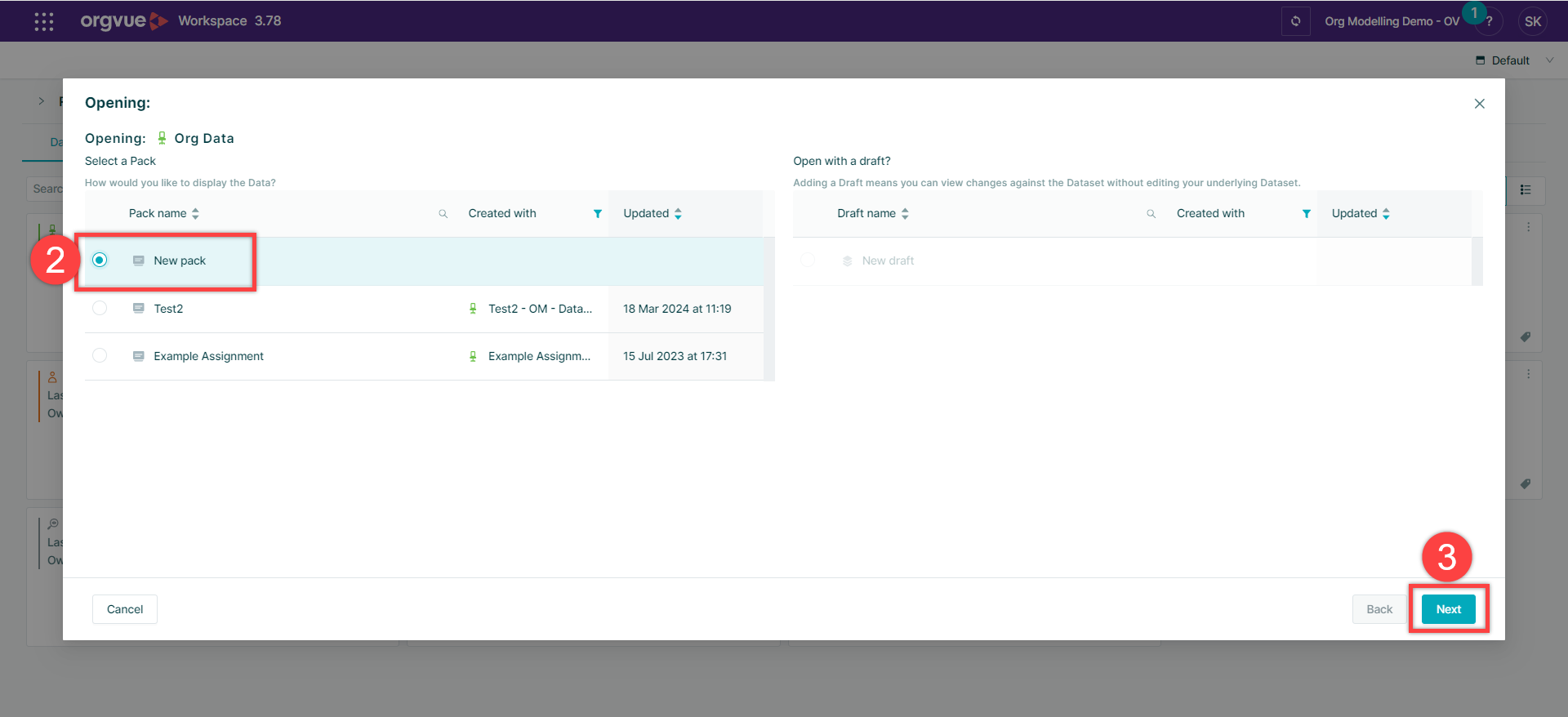Select the Test2 pack radio button

pyautogui.click(x=100, y=309)
